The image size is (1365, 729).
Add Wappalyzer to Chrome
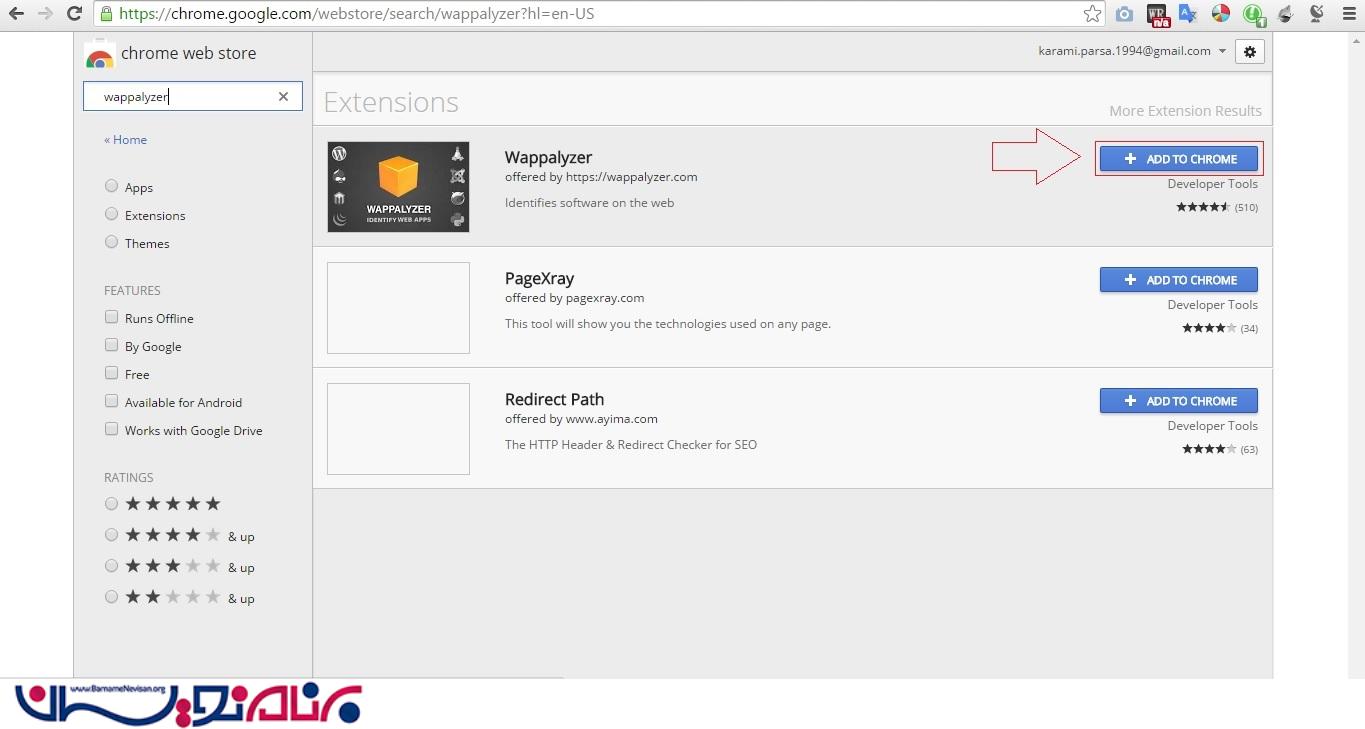[x=1179, y=159]
